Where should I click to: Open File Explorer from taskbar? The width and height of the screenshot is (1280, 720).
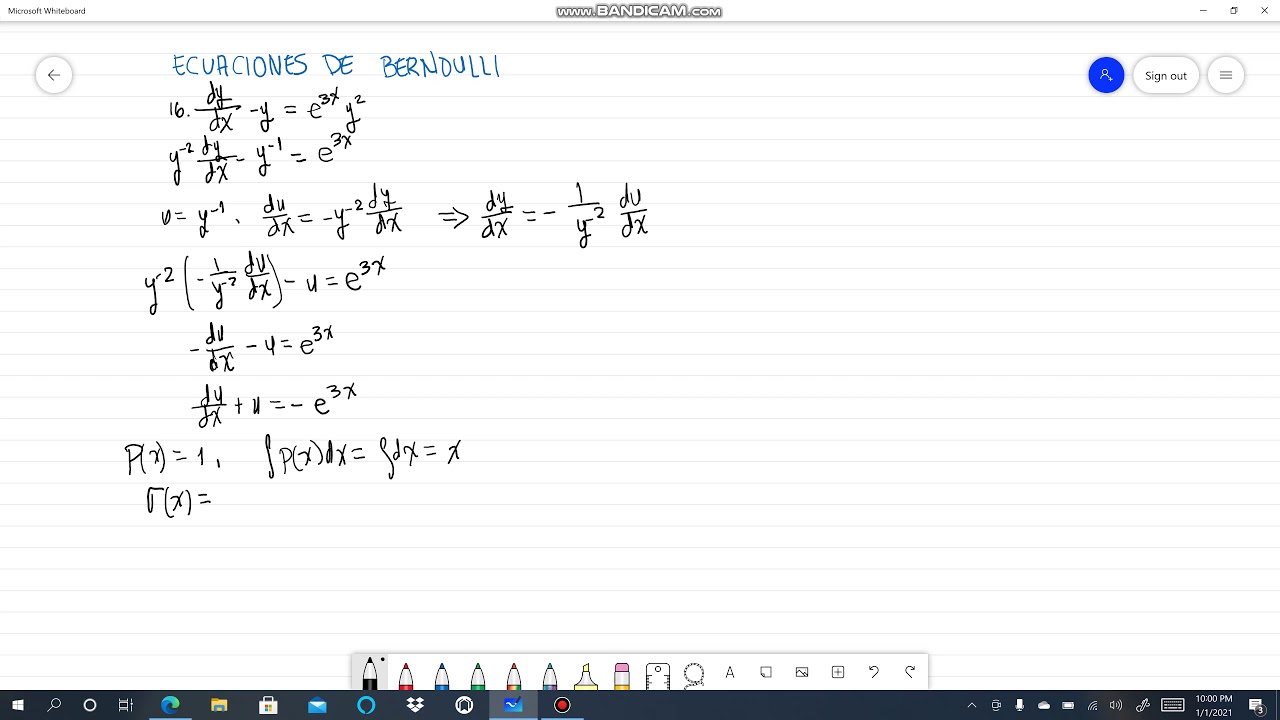click(x=219, y=705)
